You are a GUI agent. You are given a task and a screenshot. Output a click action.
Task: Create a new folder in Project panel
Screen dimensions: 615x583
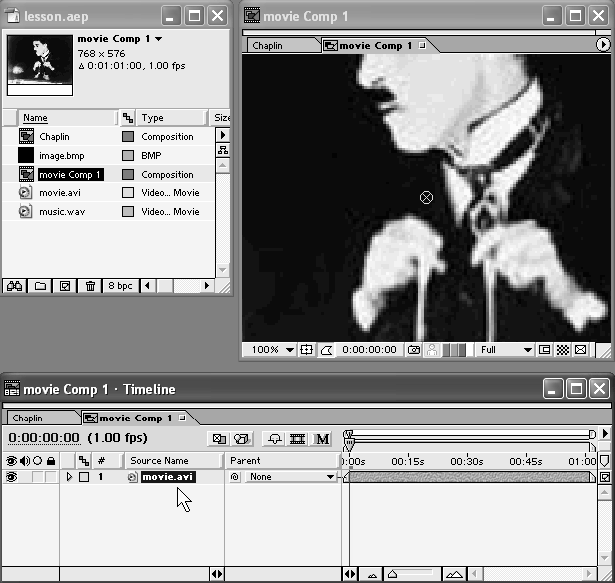(40, 286)
